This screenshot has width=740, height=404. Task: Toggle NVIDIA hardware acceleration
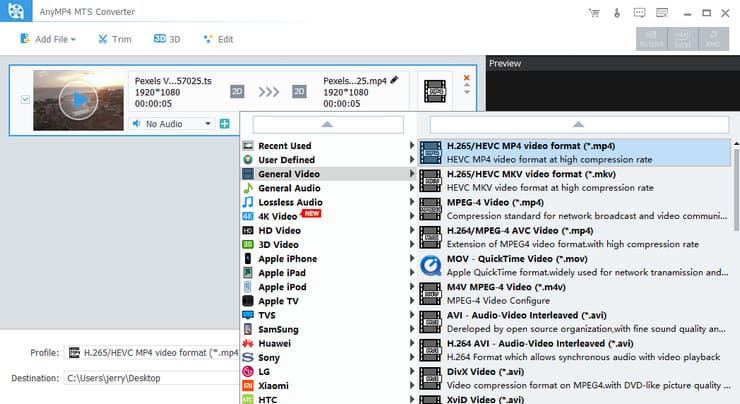coord(653,40)
